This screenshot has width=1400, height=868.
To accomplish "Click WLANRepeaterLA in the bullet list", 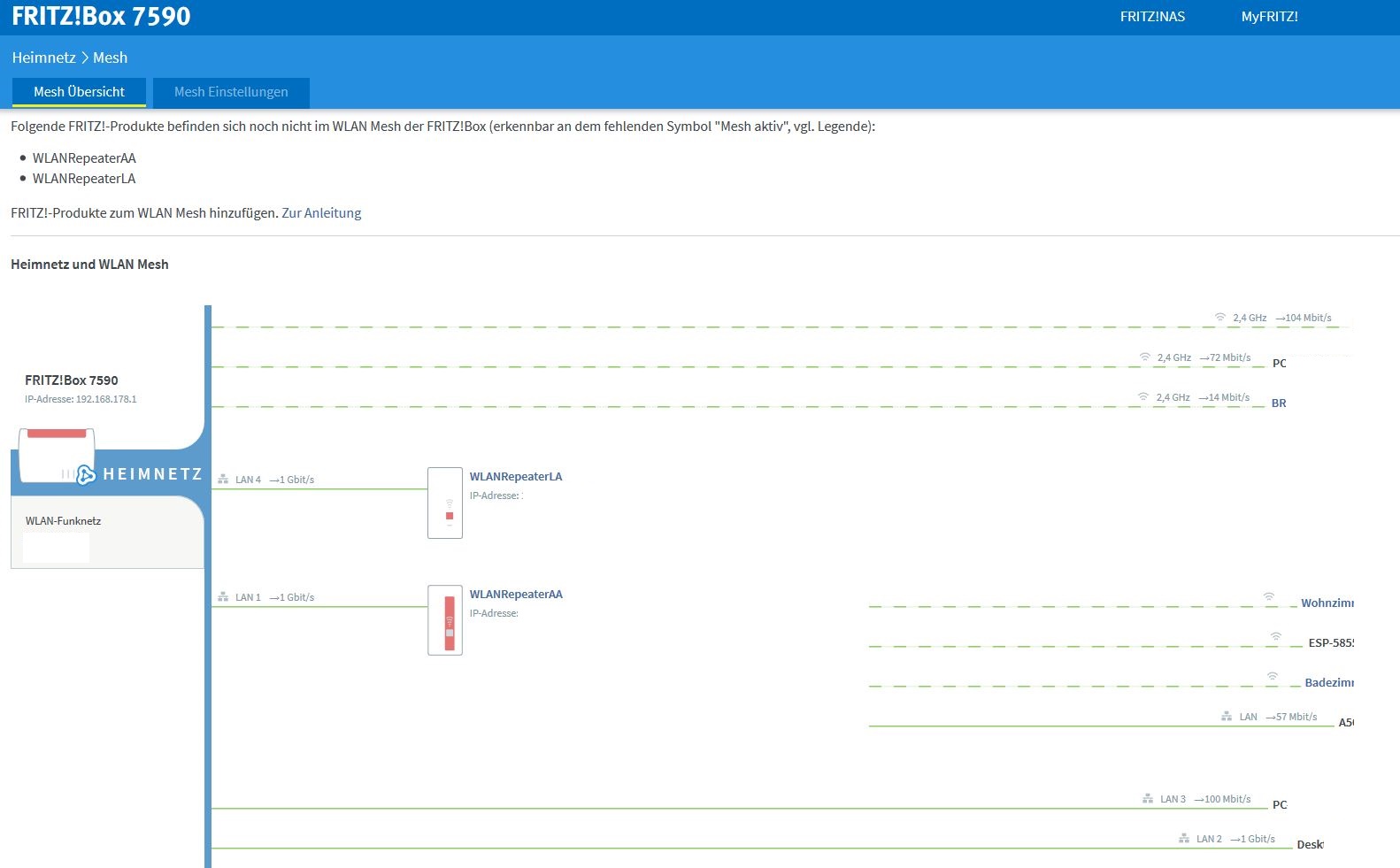I will coord(84,179).
